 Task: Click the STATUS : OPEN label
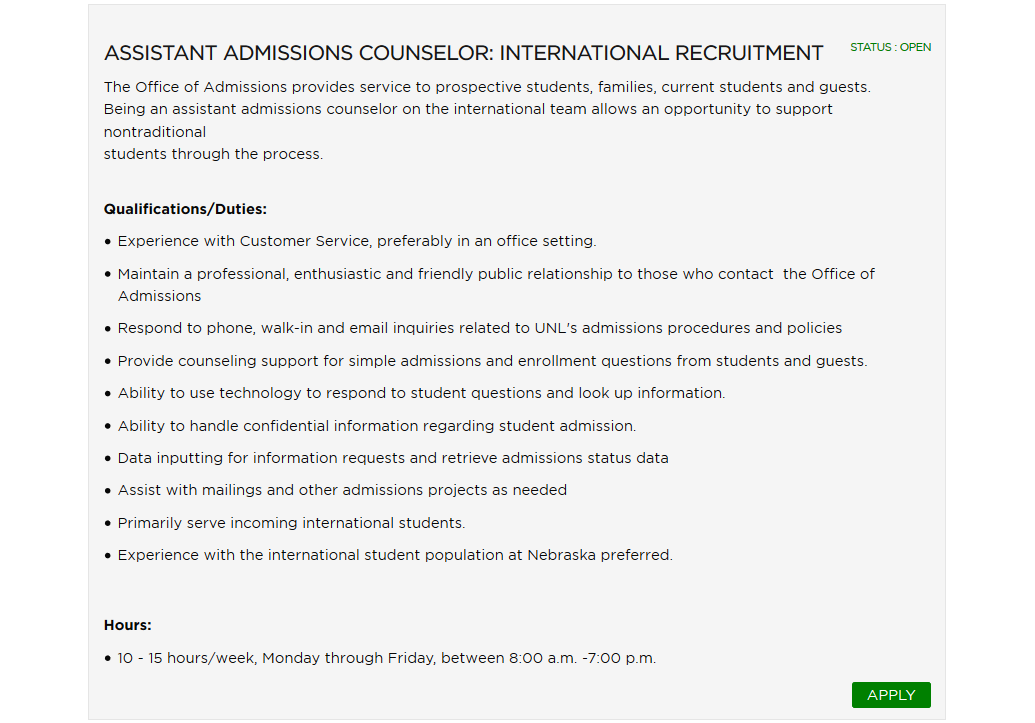pos(890,47)
